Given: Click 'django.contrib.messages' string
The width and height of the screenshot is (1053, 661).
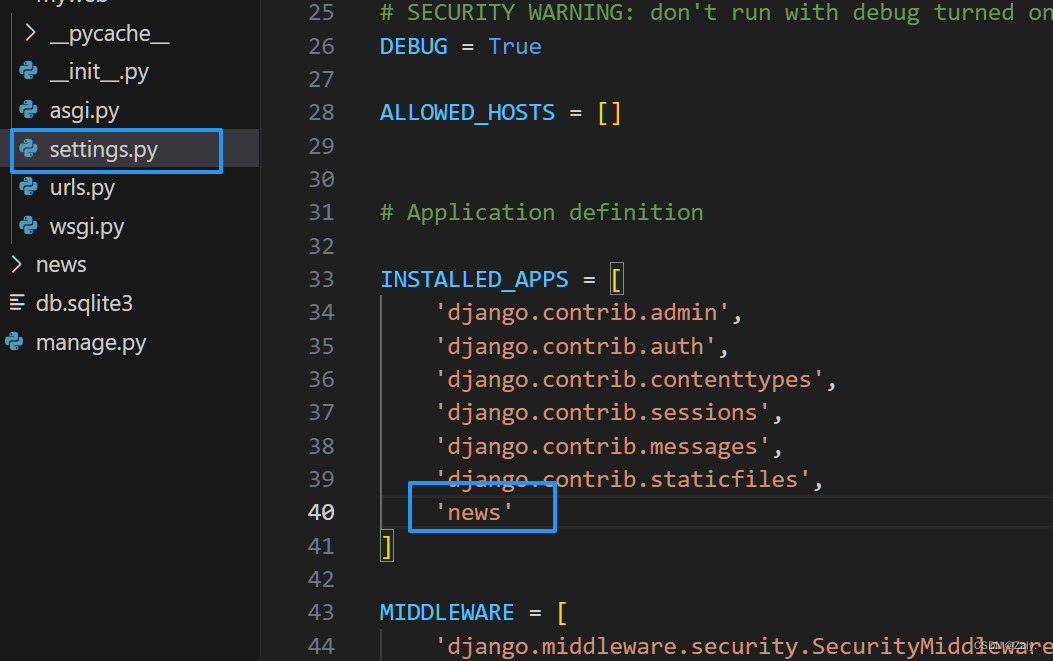Looking at the screenshot, I should click(602, 446).
